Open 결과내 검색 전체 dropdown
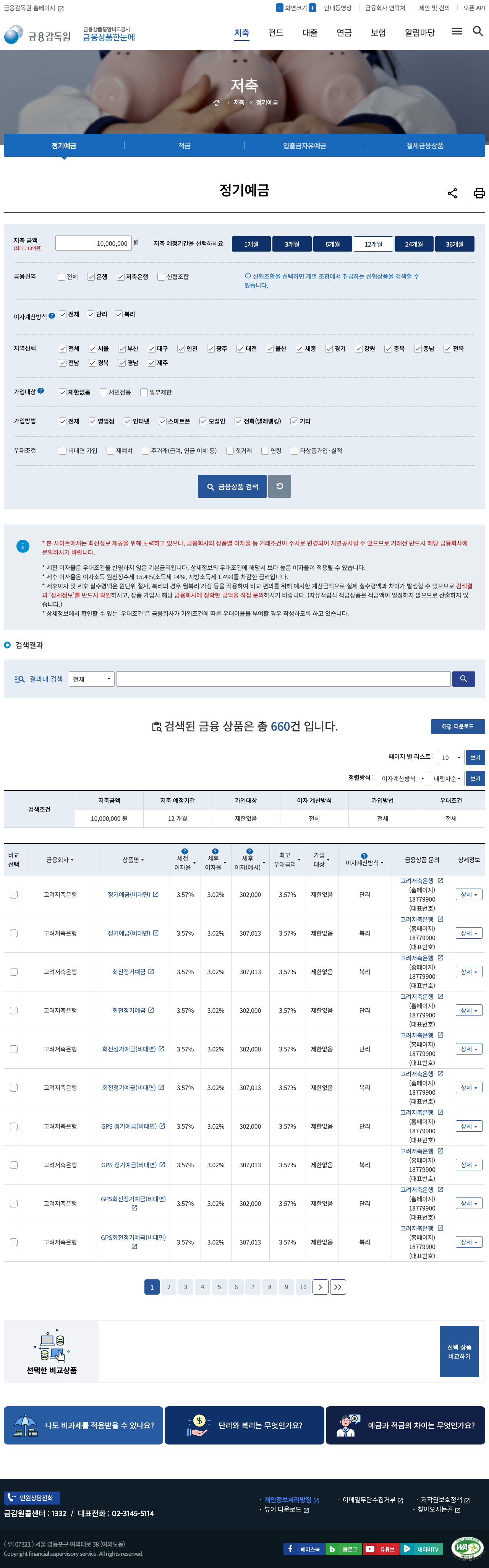Image resolution: width=489 pixels, height=1568 pixels. point(92,679)
